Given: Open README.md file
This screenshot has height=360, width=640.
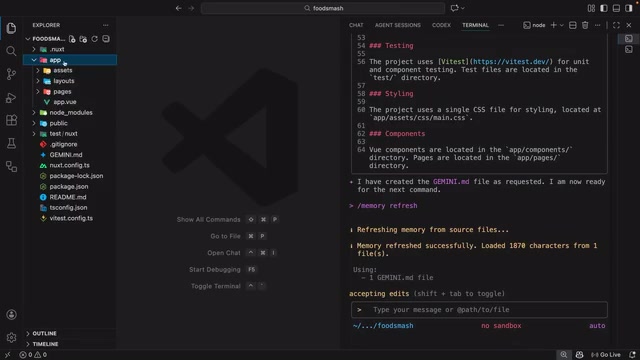Looking at the screenshot, I should pos(70,197).
